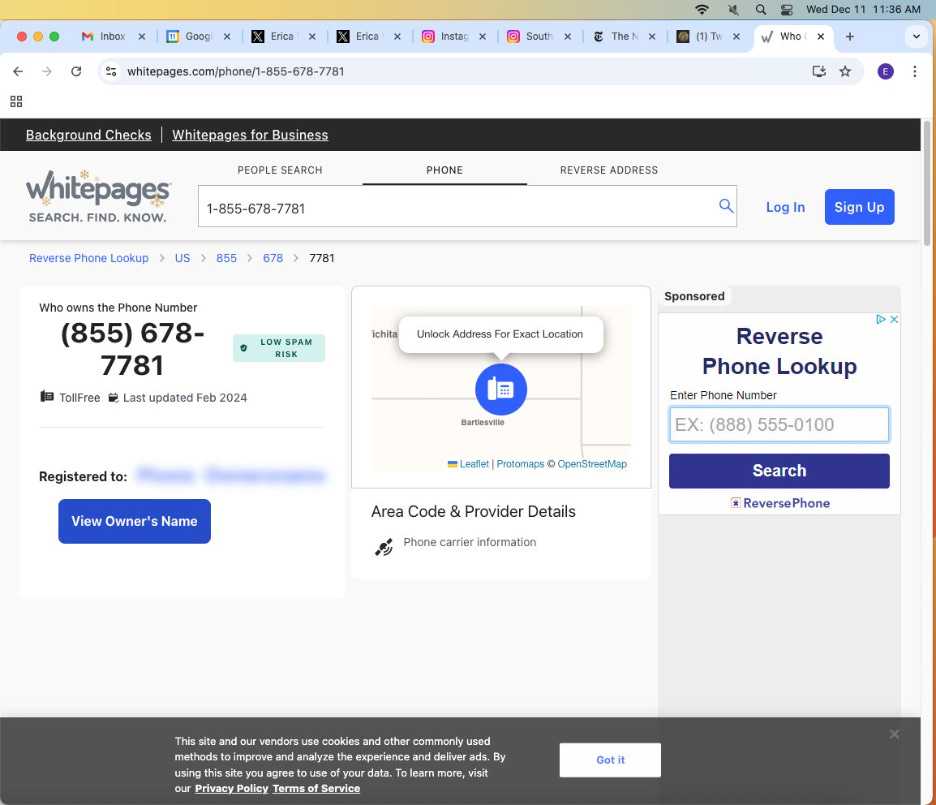
Task: Click the browser forward arrow
Action: pyautogui.click(x=47, y=72)
